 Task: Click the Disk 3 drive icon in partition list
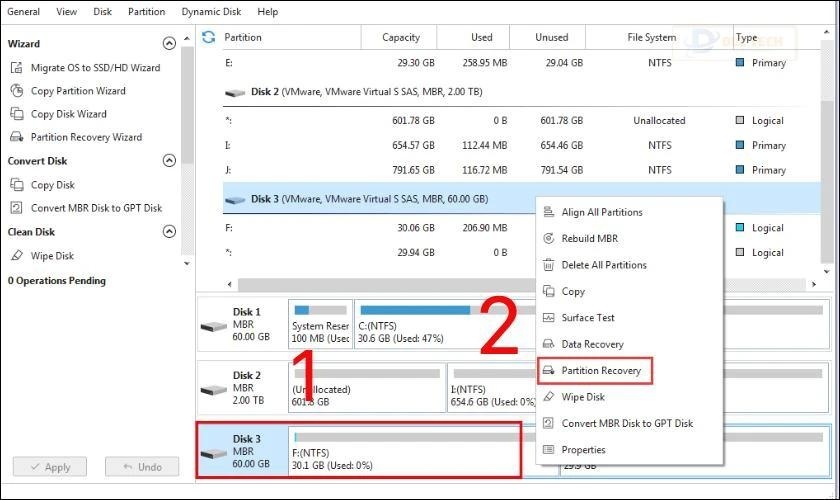coord(235,200)
